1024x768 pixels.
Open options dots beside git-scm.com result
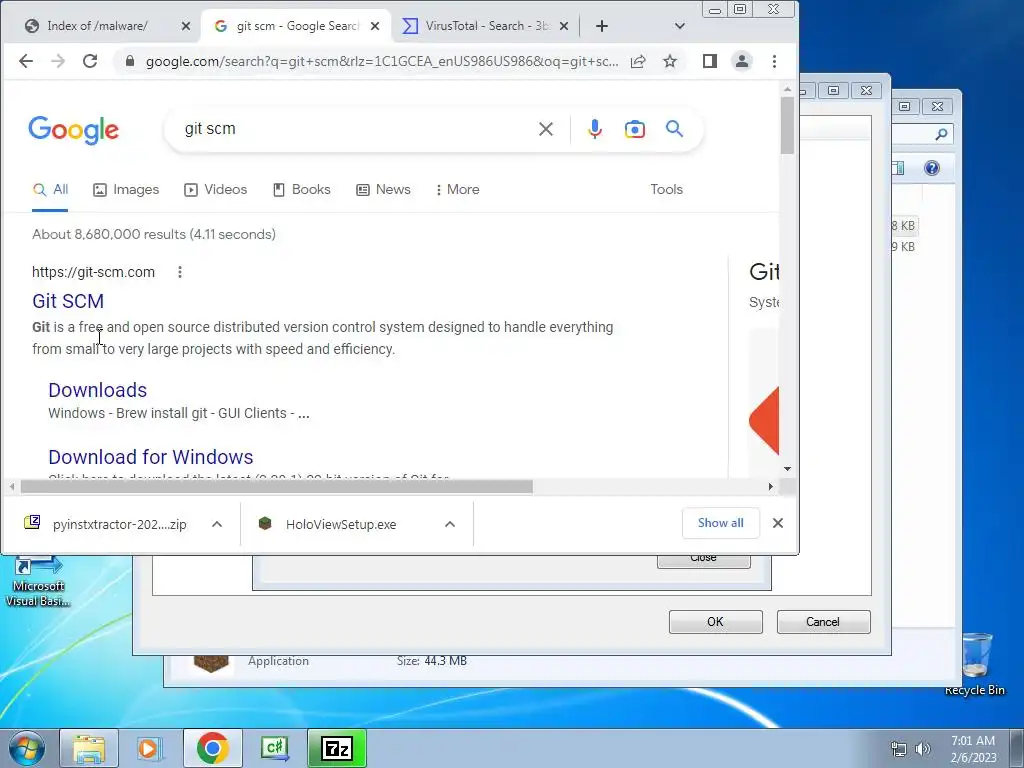[180, 272]
